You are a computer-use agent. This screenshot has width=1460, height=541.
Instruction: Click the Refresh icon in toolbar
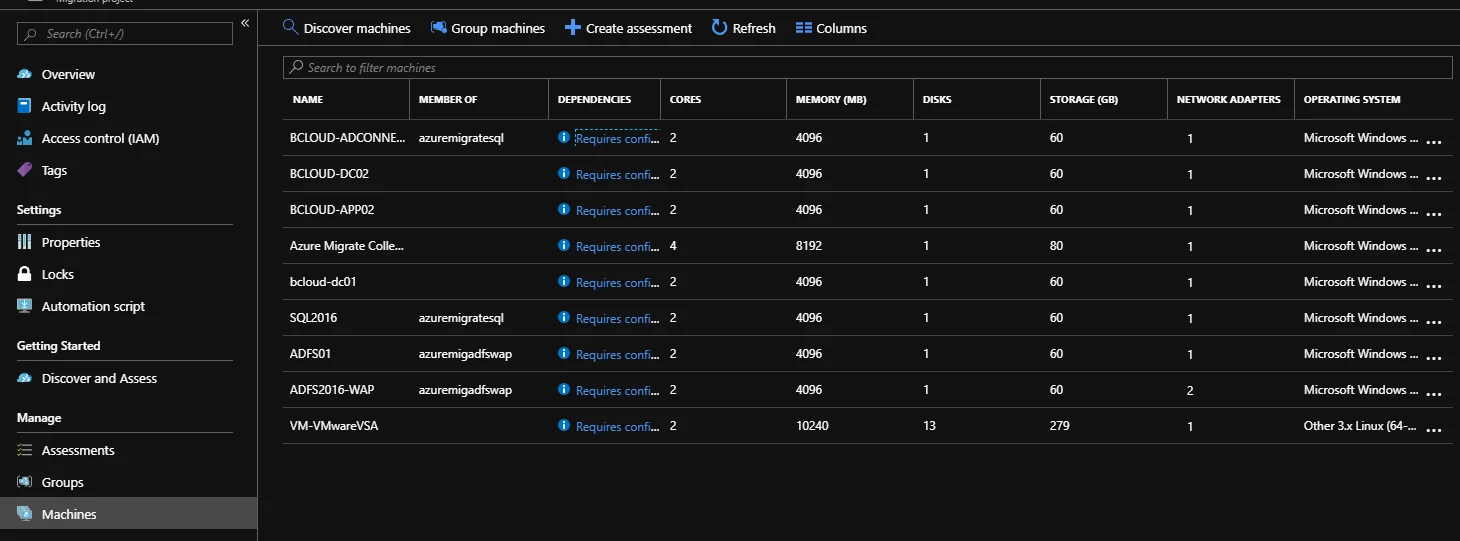coord(719,27)
